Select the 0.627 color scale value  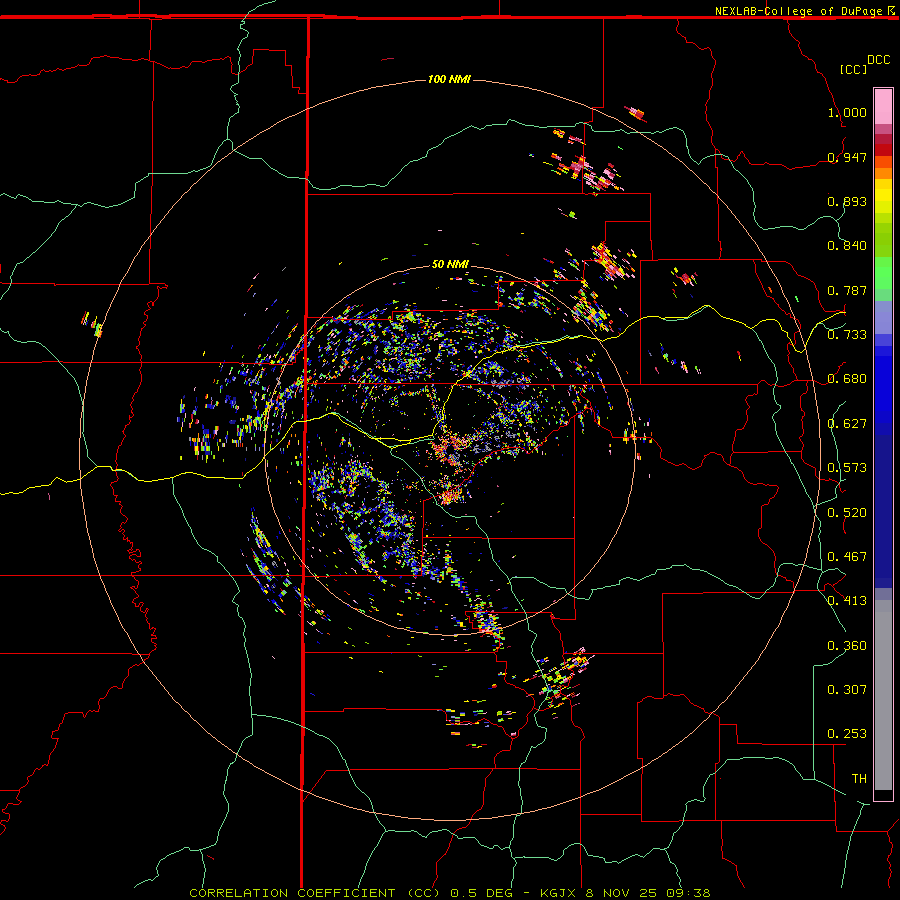pyautogui.click(x=847, y=424)
